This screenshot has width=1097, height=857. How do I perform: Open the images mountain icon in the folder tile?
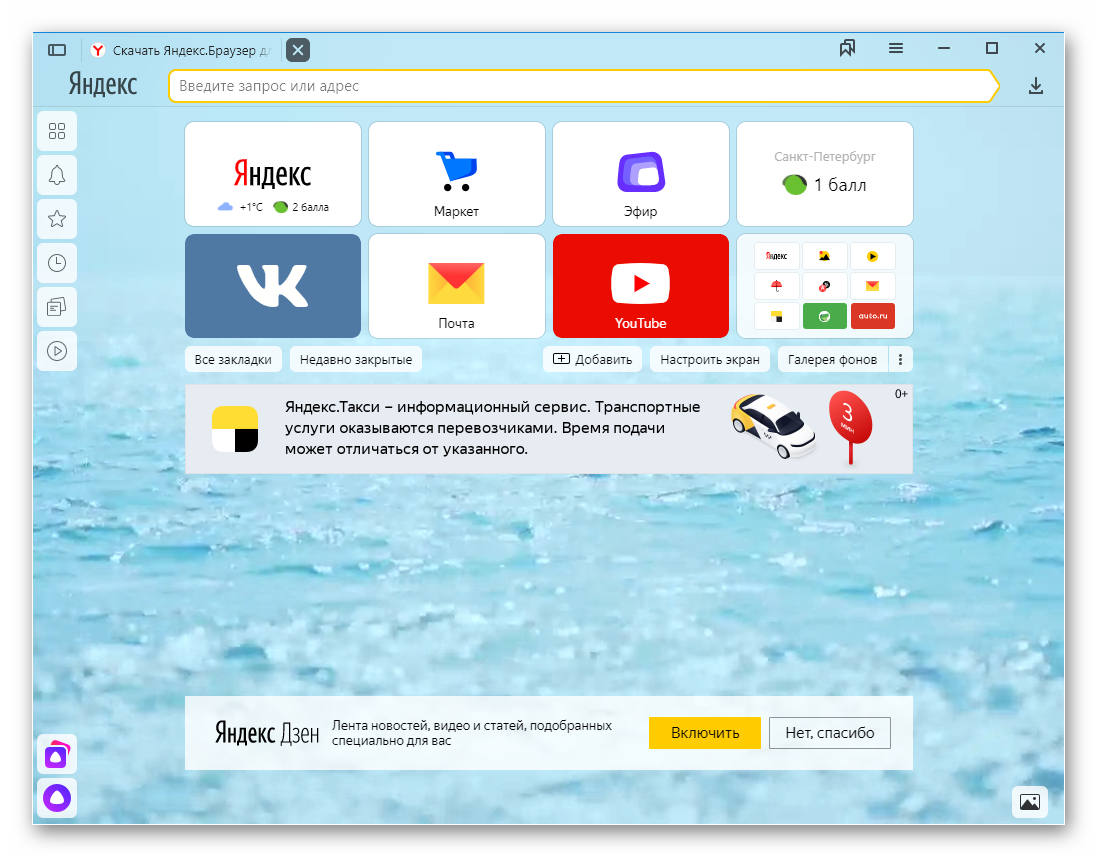(x=825, y=256)
